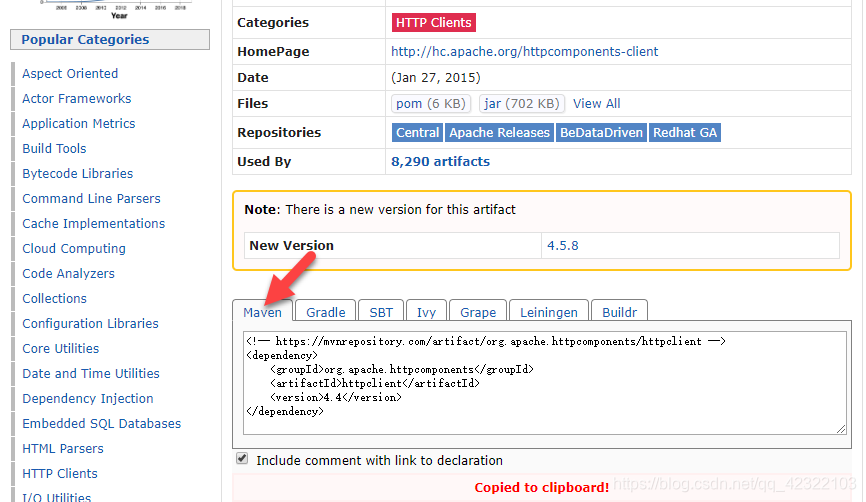Open Command Line Parsers category
The image size is (866, 502).
91,198
